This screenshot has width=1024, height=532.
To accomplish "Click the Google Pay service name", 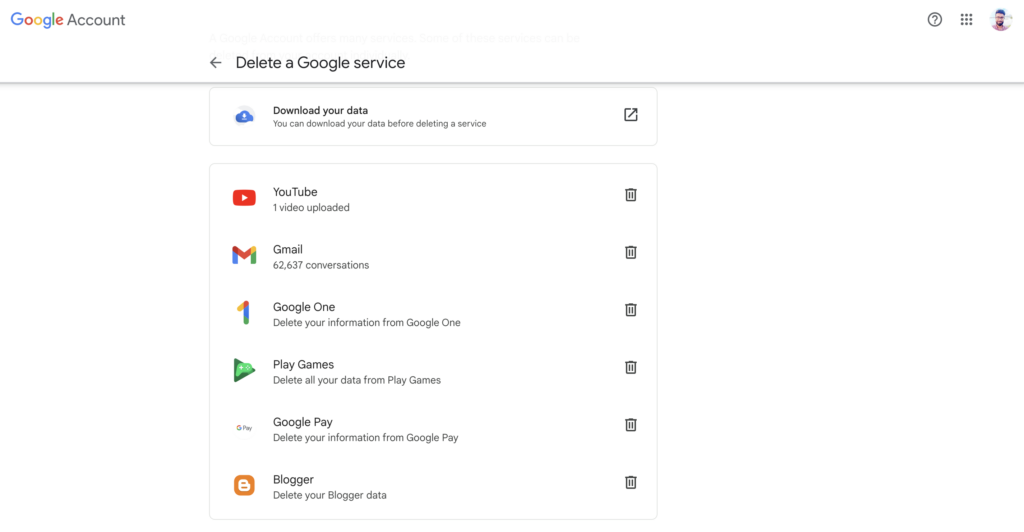I will 302,422.
